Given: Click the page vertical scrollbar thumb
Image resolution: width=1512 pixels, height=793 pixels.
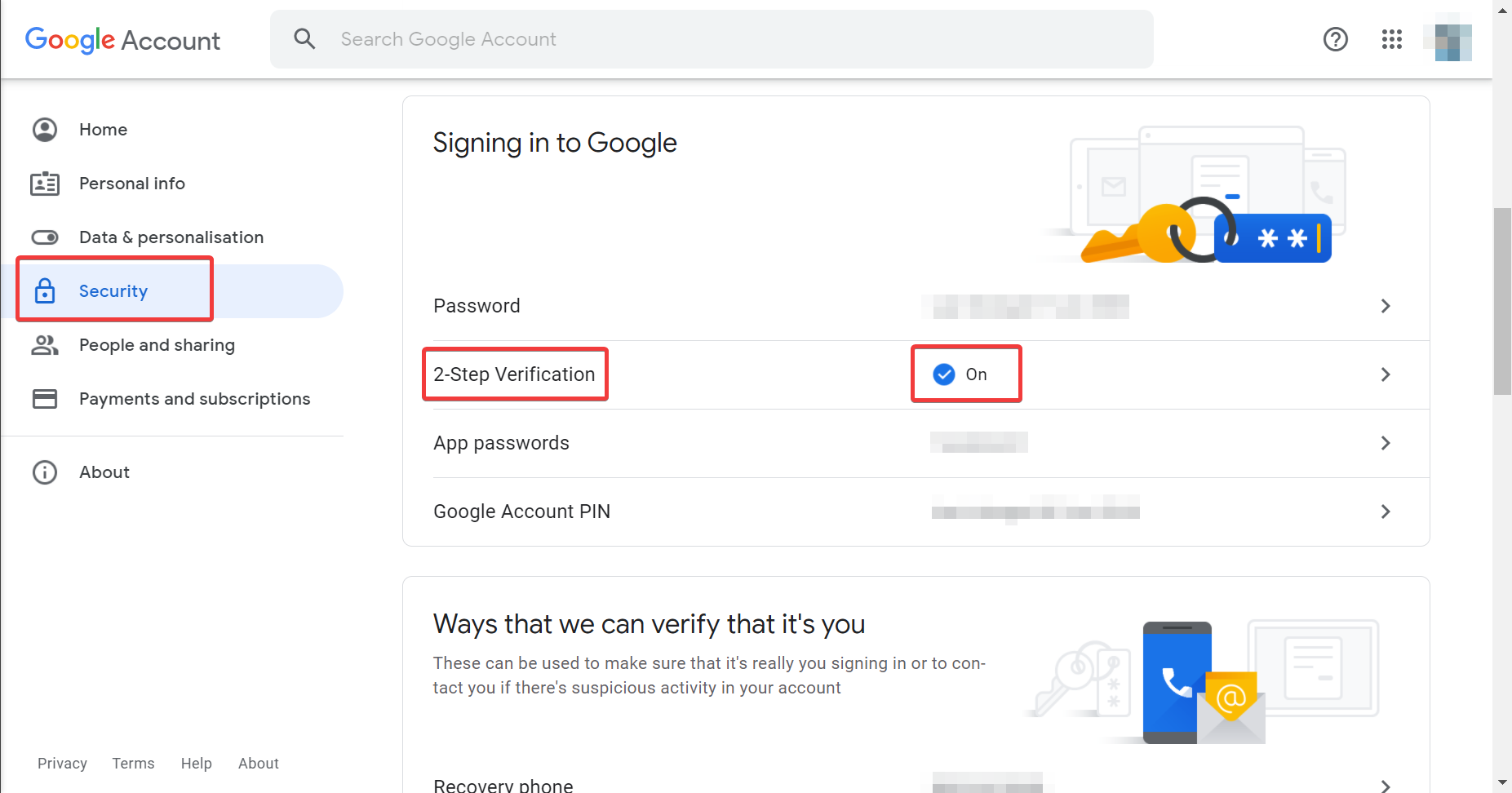Looking at the screenshot, I should (1502, 302).
